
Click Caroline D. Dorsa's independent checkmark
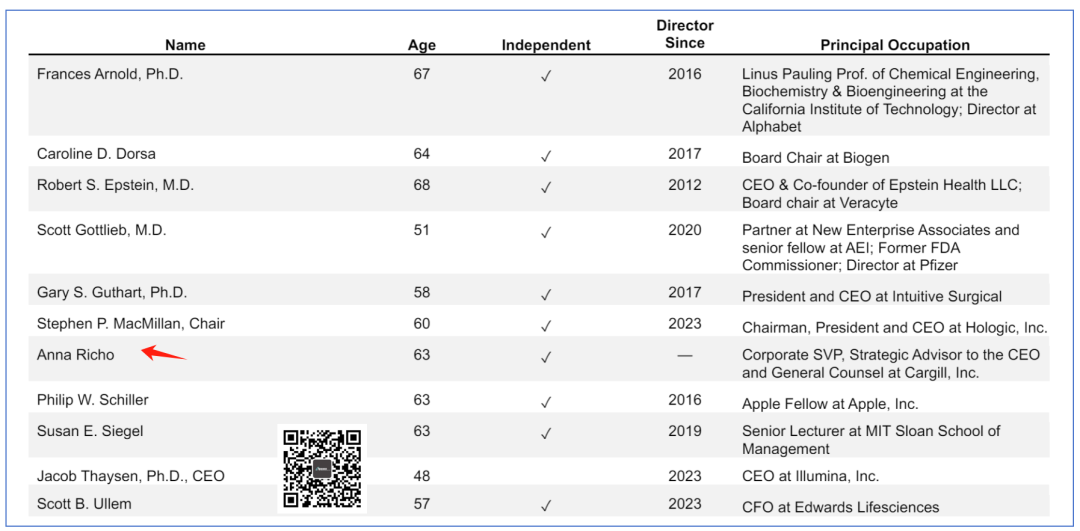tap(546, 156)
